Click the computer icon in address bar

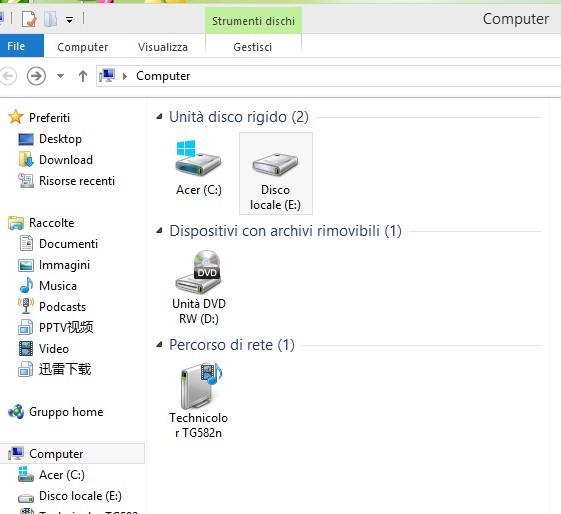click(x=107, y=75)
